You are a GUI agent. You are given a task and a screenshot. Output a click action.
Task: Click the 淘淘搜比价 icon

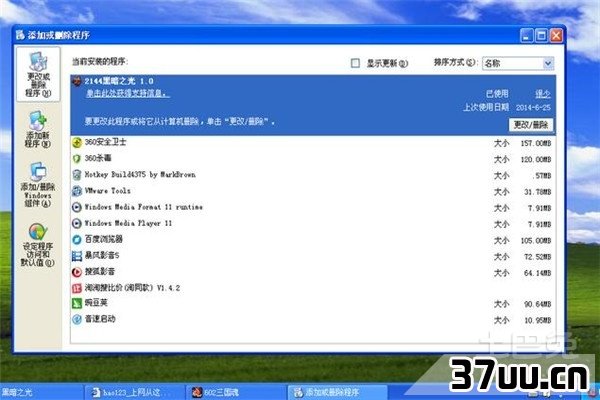tap(77, 288)
